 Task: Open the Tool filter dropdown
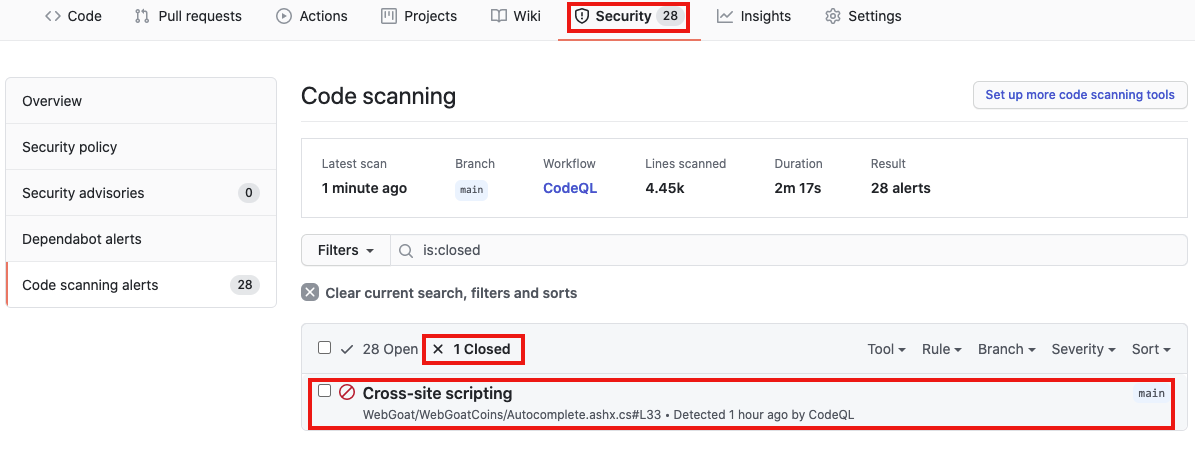point(887,349)
